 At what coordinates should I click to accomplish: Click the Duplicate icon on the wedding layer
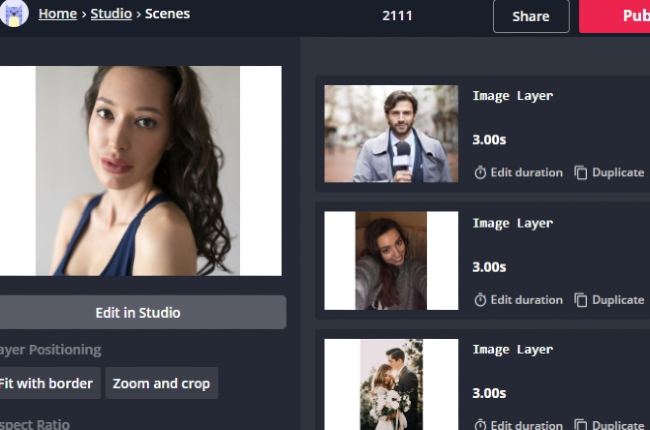pyautogui.click(x=581, y=425)
